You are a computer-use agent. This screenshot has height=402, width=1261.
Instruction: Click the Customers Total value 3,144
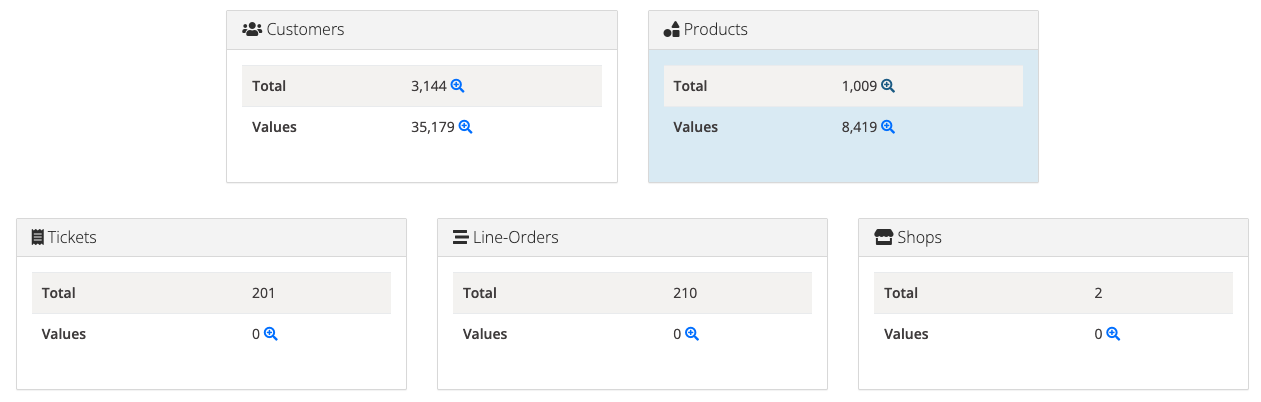click(x=429, y=86)
